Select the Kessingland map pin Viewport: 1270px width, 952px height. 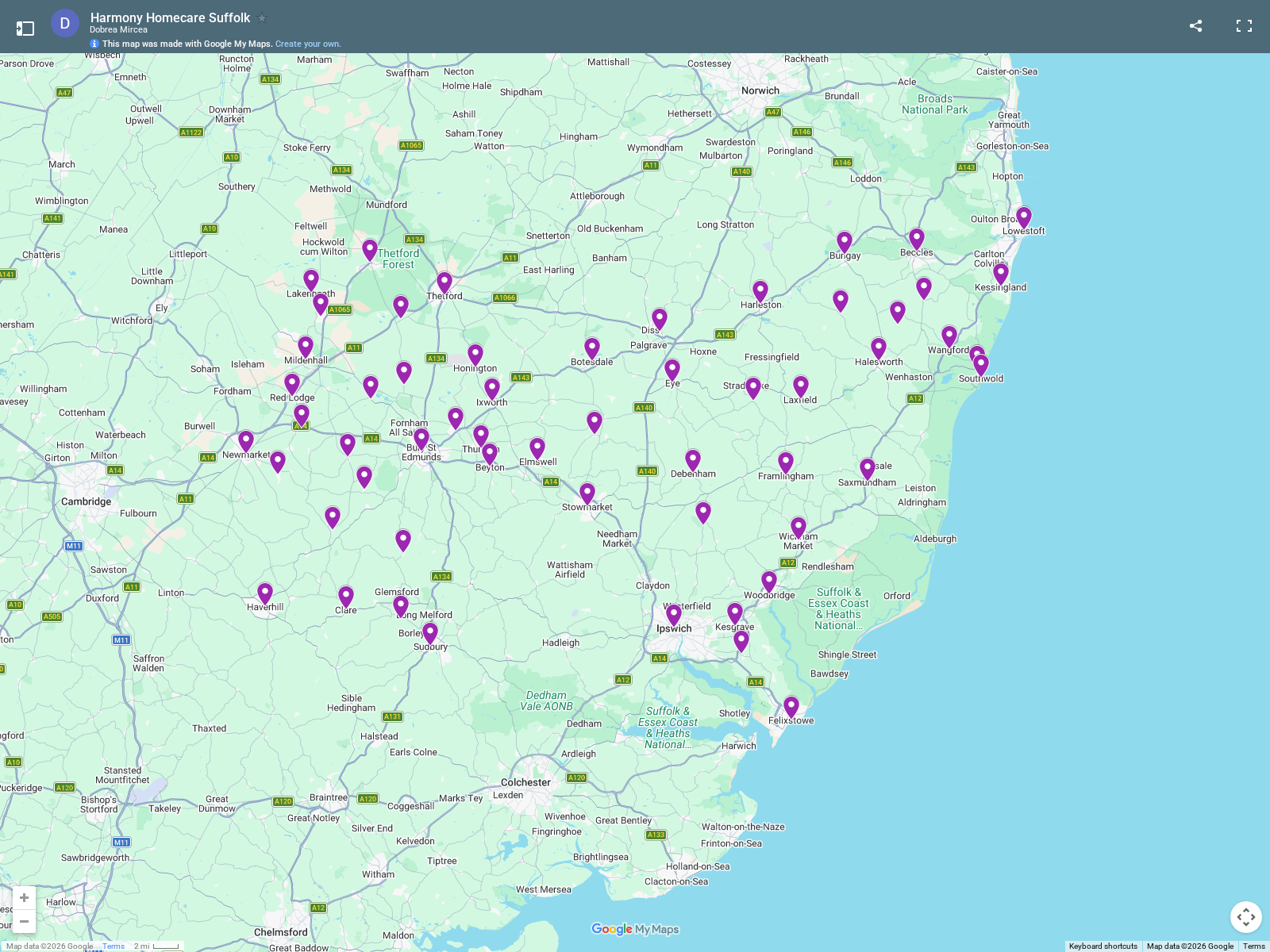pyautogui.click(x=1001, y=273)
